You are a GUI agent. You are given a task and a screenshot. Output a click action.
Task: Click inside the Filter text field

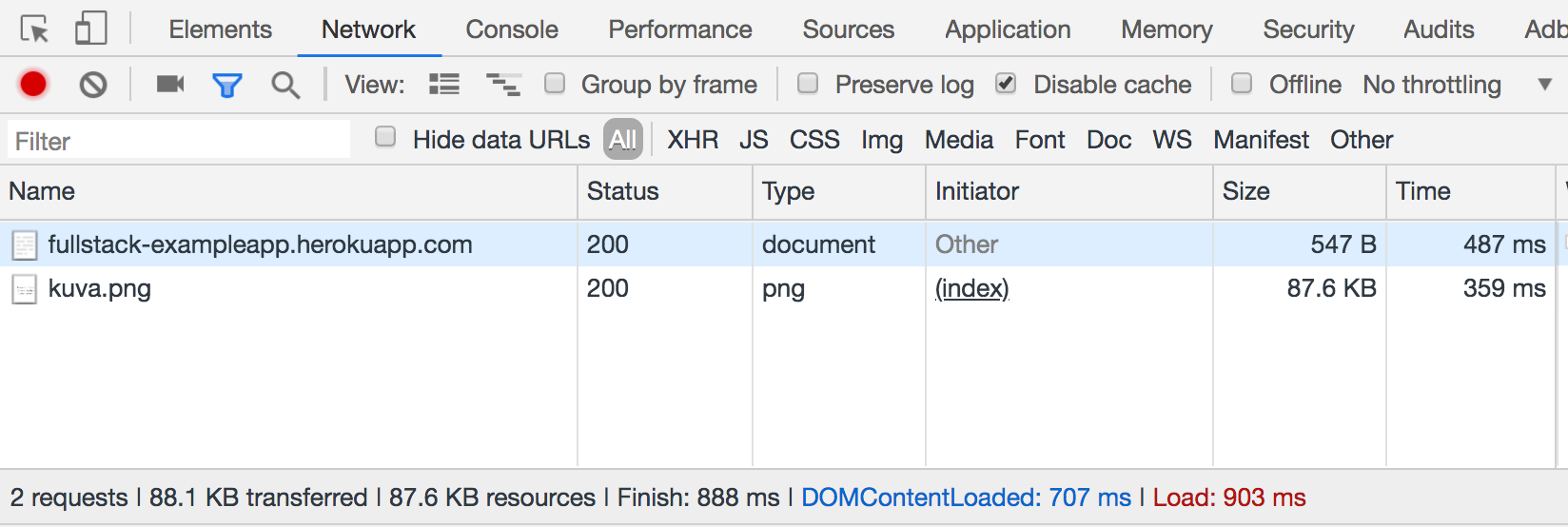pos(179,141)
